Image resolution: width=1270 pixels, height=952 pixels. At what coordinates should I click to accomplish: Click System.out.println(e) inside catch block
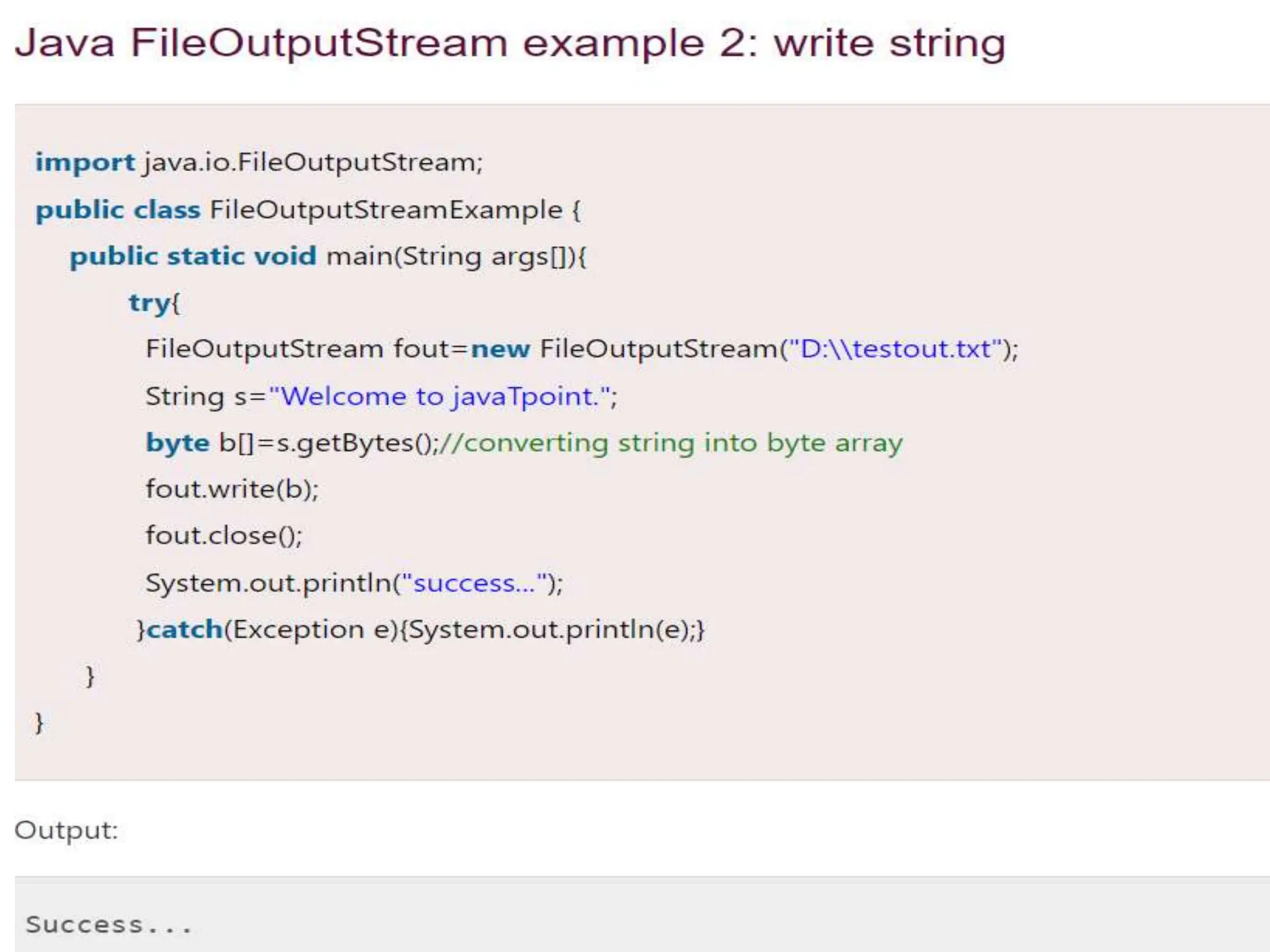(x=549, y=630)
